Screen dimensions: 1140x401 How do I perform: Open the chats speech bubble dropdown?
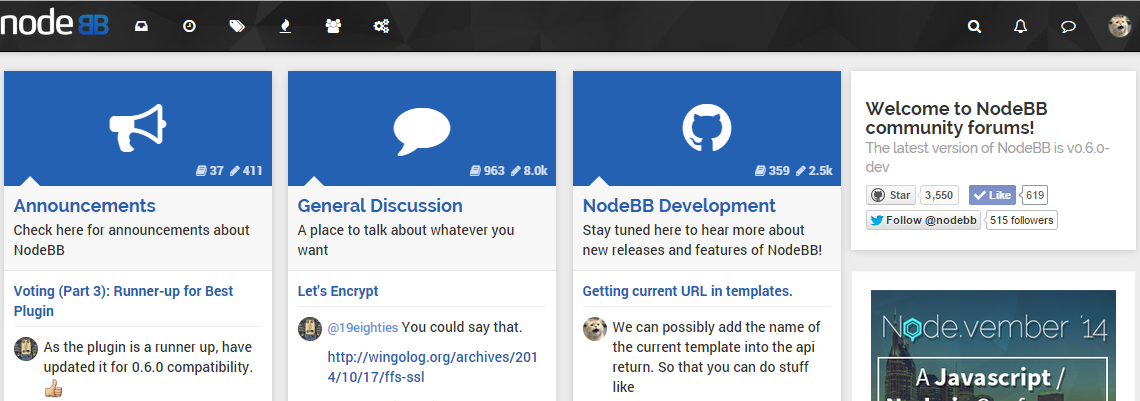tap(1068, 27)
